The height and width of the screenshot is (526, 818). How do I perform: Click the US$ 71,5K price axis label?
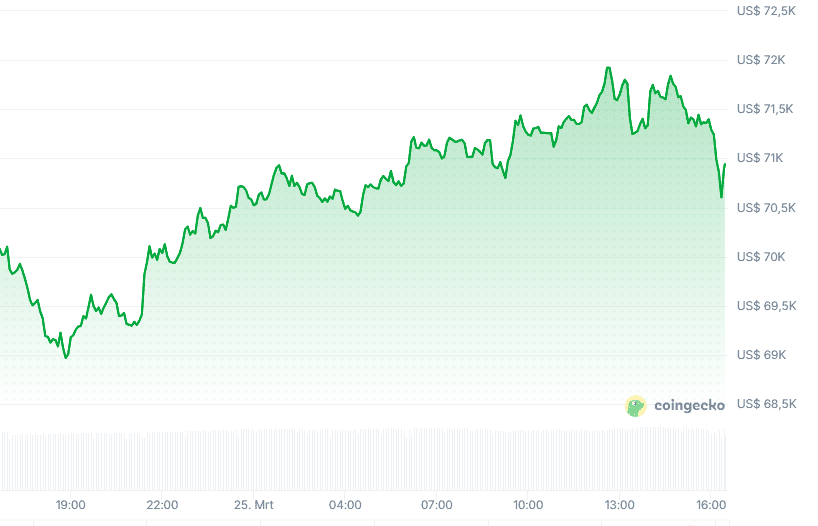coord(766,109)
